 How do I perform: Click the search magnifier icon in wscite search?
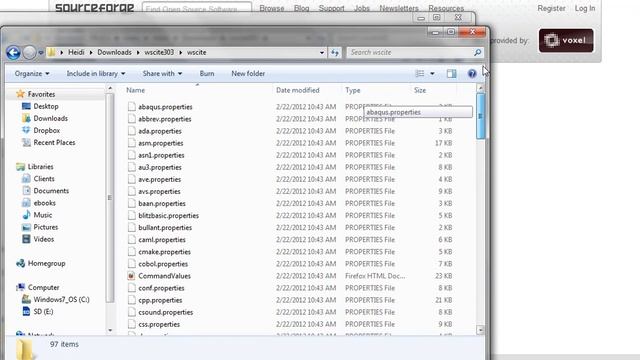(477, 52)
